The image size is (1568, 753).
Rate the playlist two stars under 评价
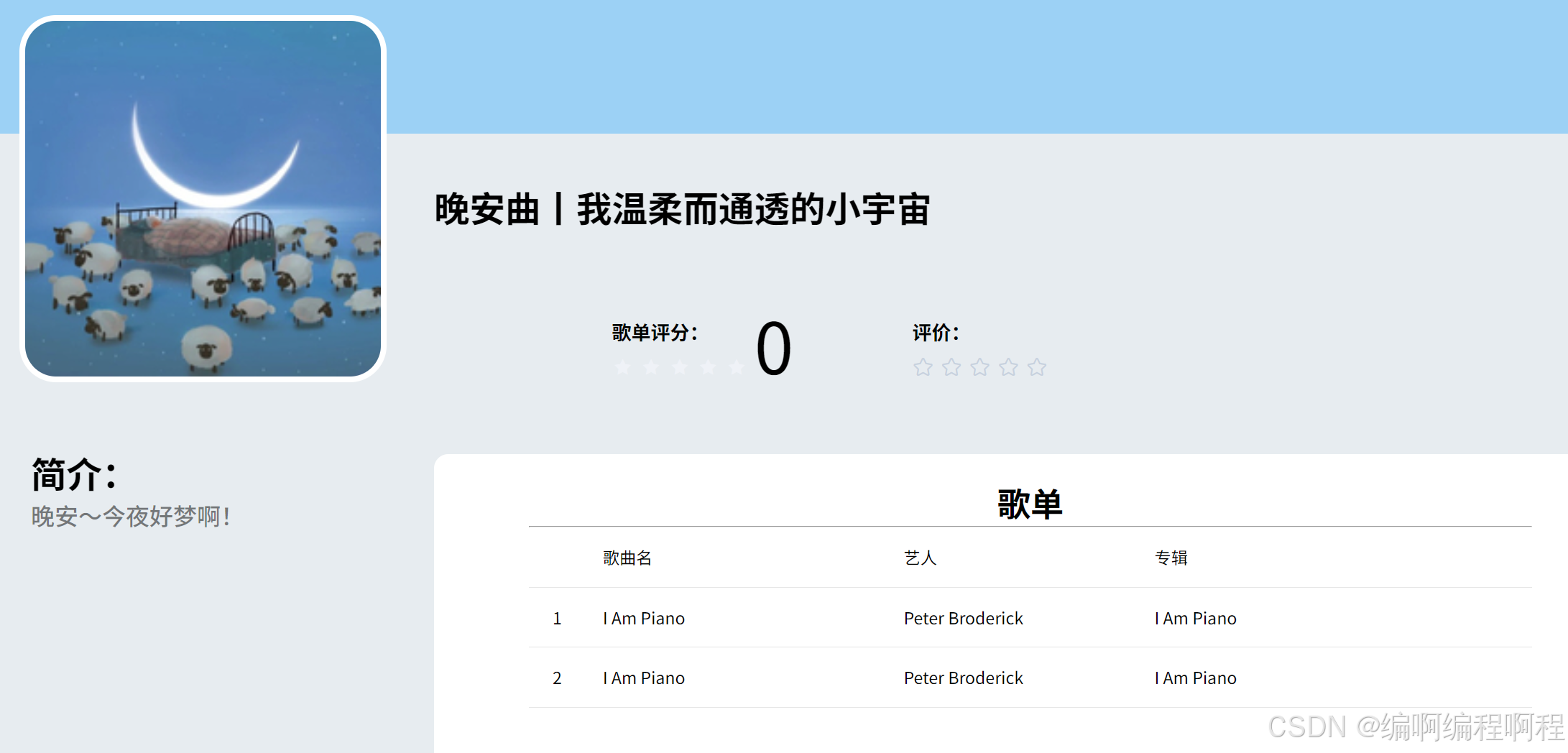point(951,367)
